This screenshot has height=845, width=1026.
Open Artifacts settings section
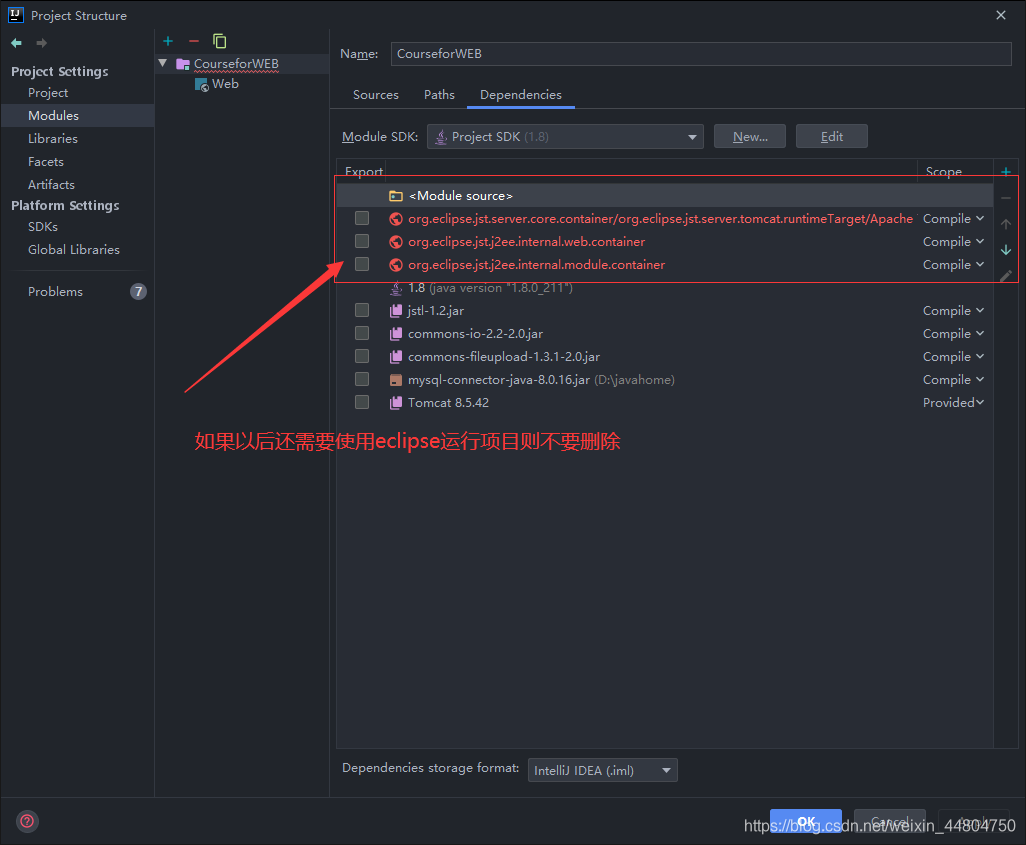tap(51, 185)
